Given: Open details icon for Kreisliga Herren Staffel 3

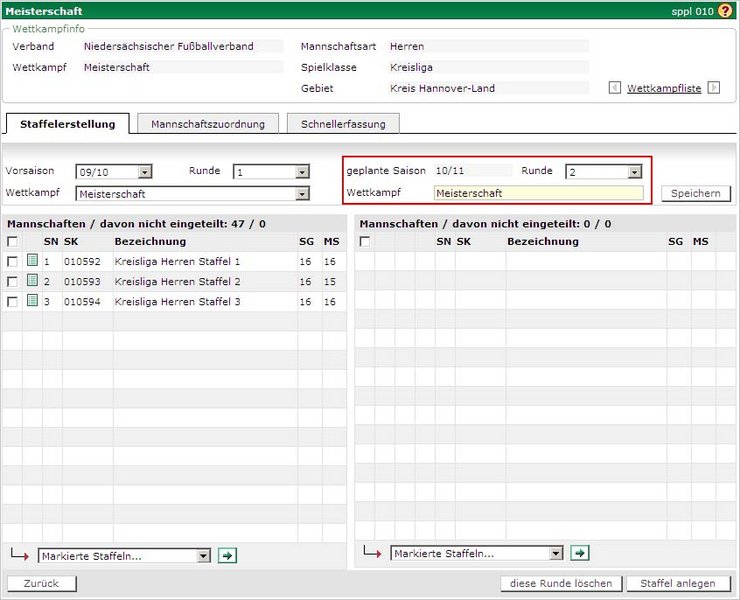Looking at the screenshot, I should pos(32,301).
